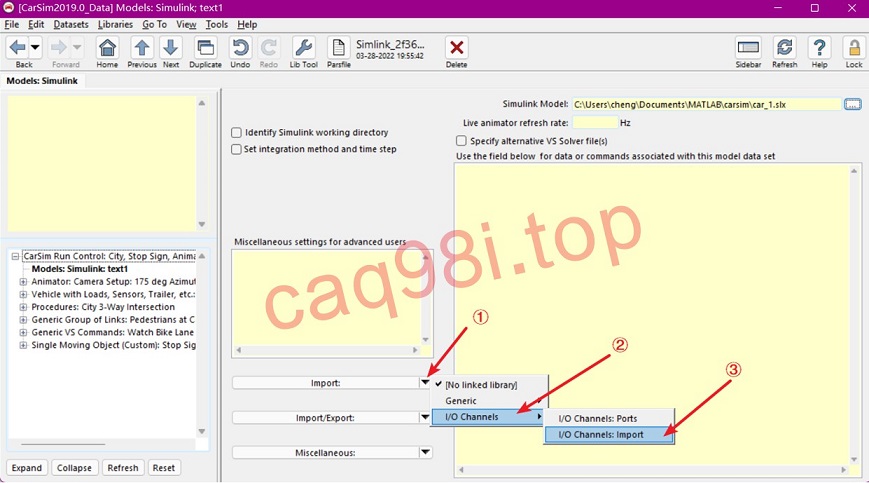This screenshot has height=483, width=869.
Task: Go to Home screen icon
Action: (x=107, y=48)
